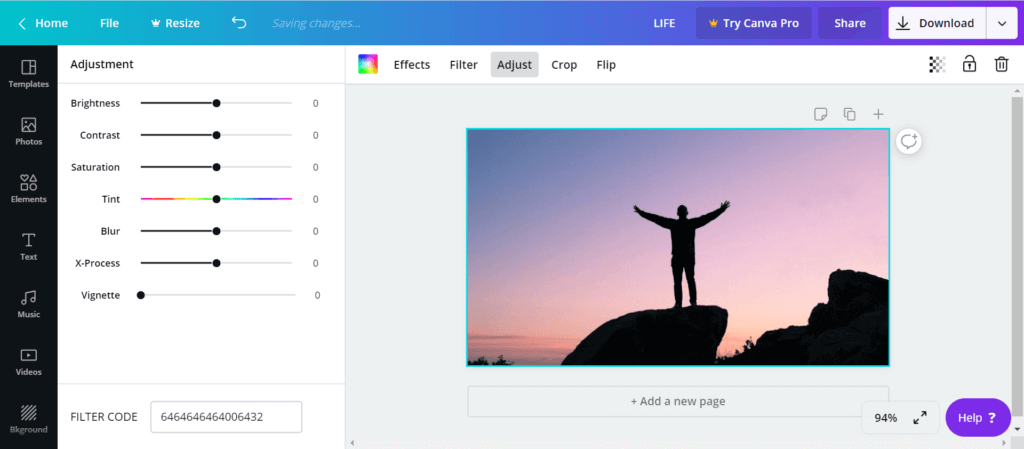Click the add comment bubble icon
The height and width of the screenshot is (449, 1024).
908,142
